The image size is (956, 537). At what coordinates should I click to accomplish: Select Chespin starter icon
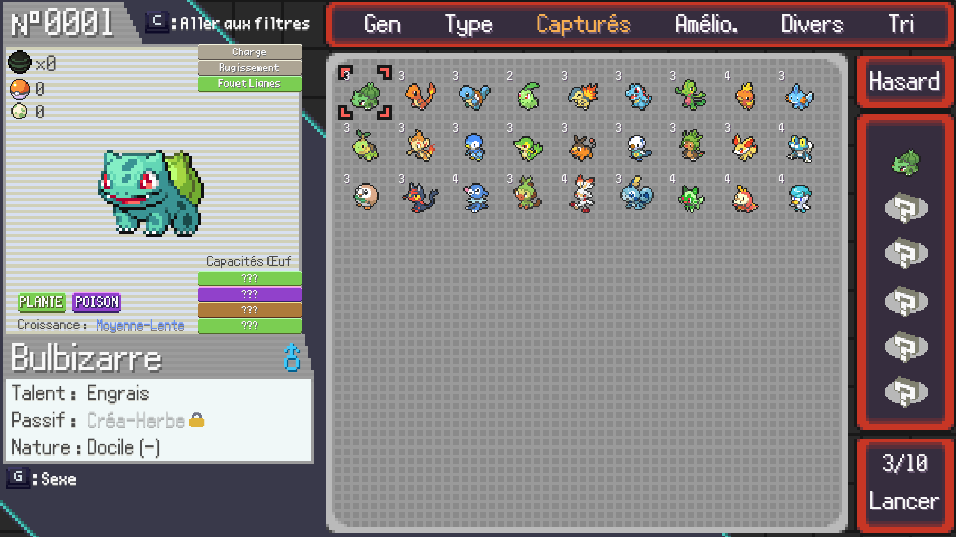tap(691, 146)
